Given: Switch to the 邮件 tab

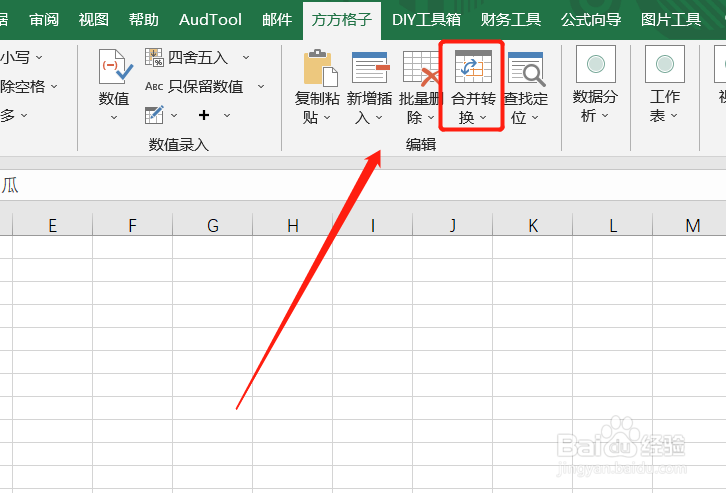Looking at the screenshot, I should tap(277, 19).
